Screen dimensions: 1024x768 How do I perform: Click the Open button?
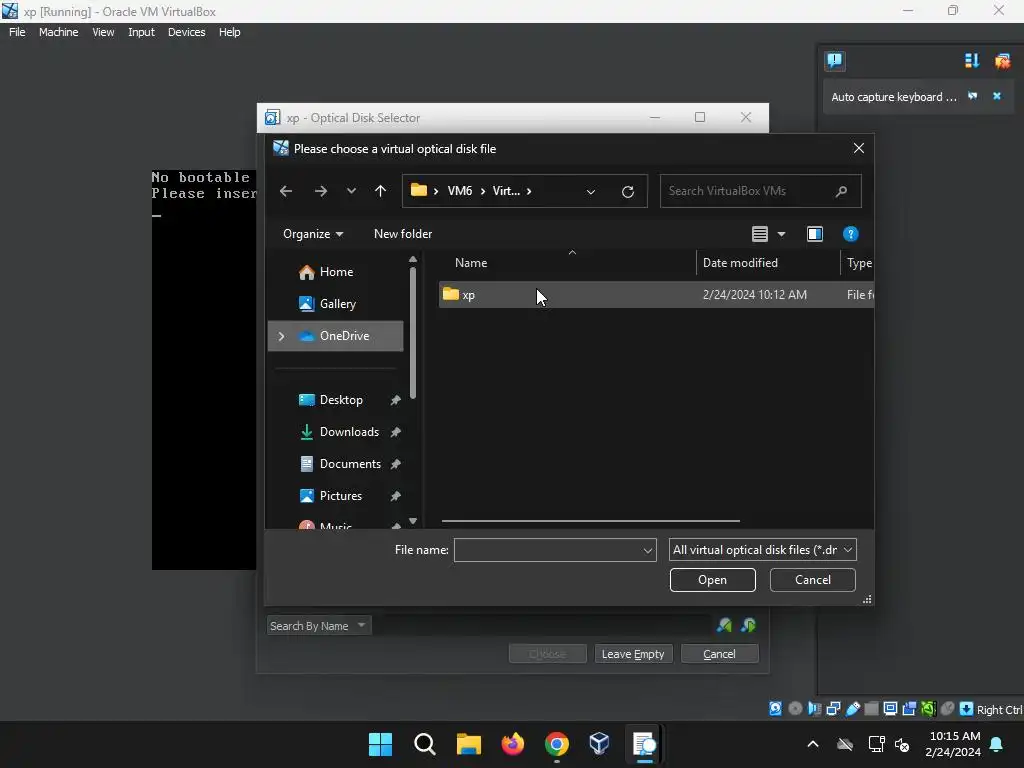tap(712, 580)
